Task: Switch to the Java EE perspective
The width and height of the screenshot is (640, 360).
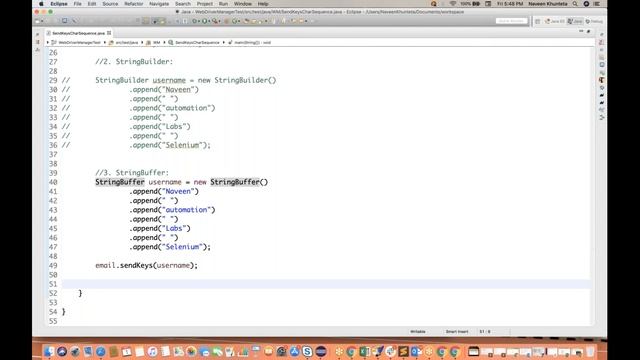Action: 555,21
